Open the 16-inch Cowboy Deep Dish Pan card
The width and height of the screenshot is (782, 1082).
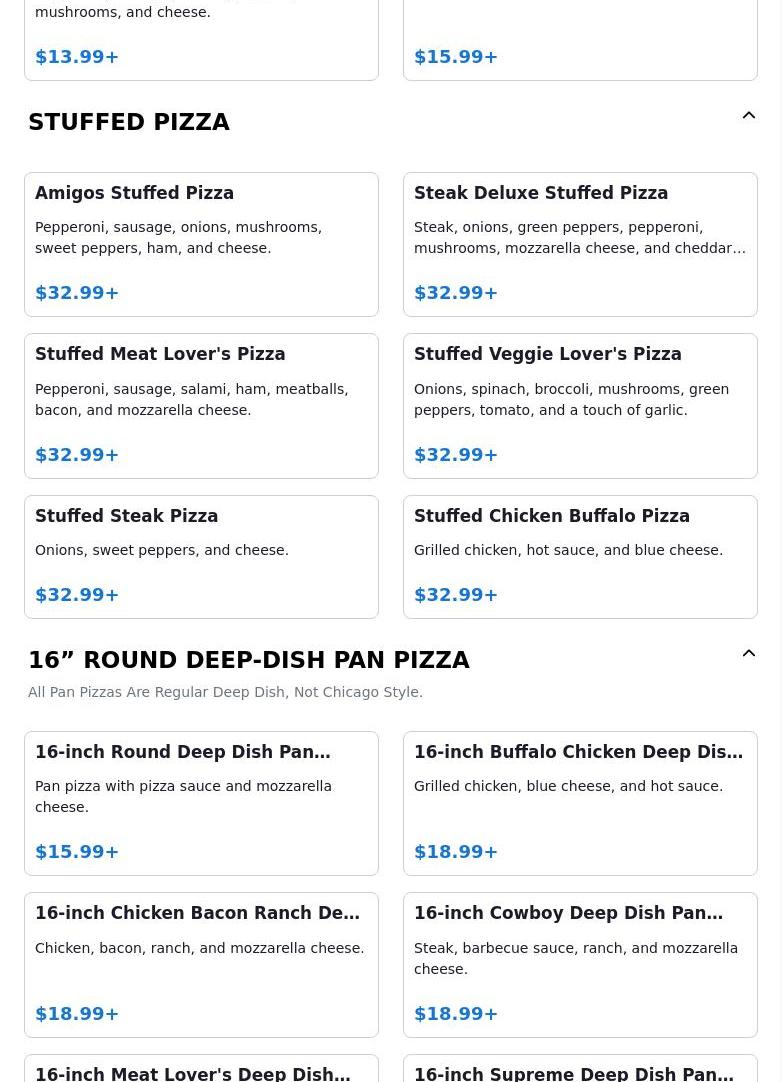point(580,965)
